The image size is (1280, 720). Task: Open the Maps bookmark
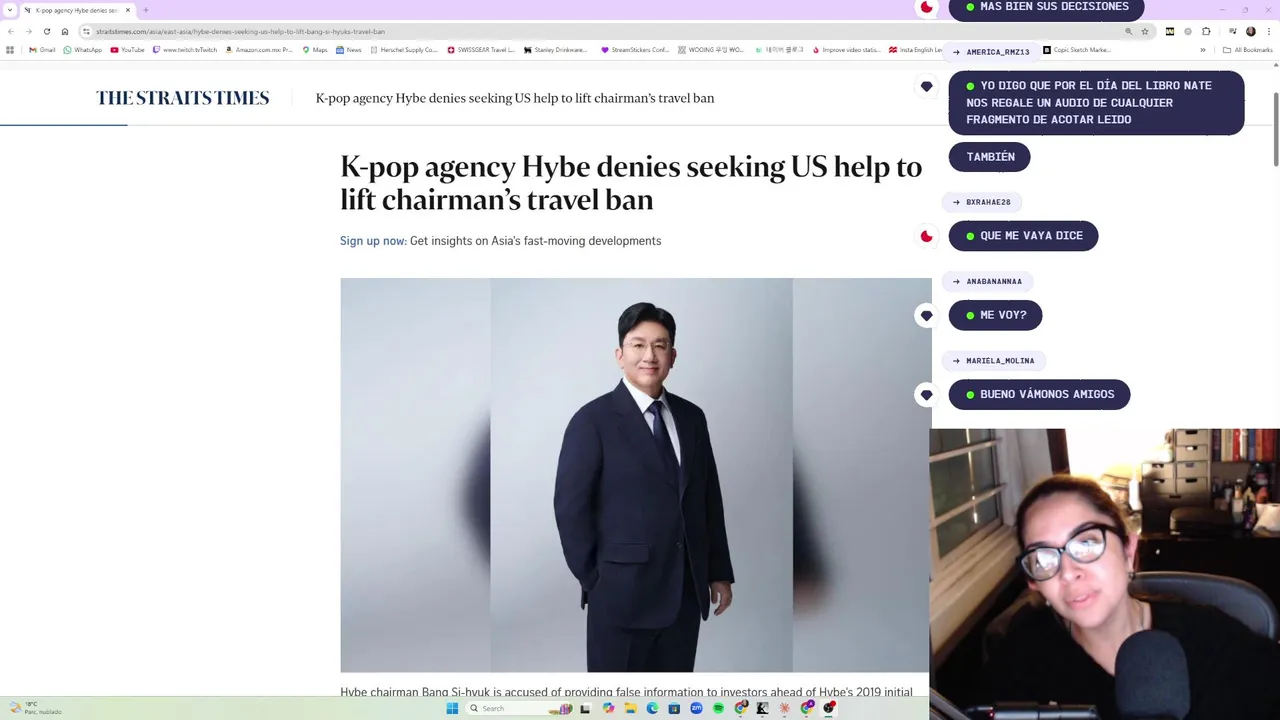tap(315, 50)
